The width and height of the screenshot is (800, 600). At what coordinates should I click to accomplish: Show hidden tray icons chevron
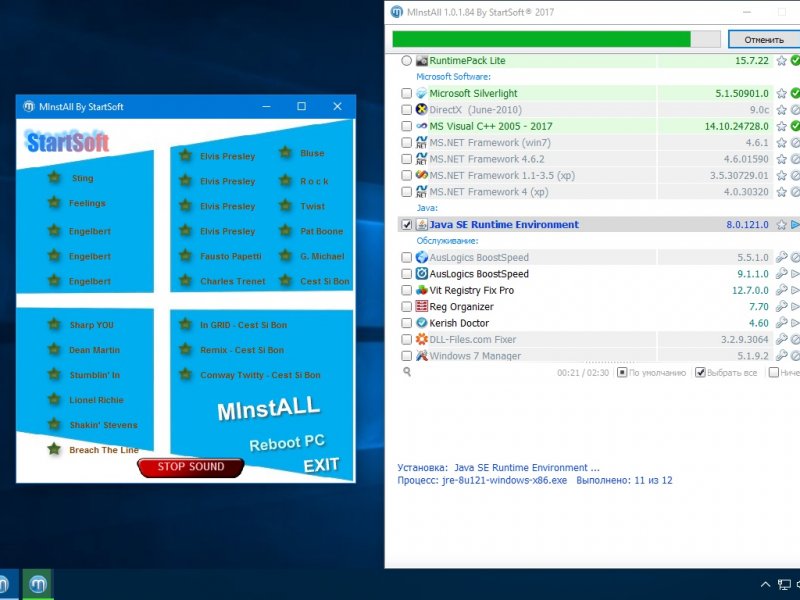(x=765, y=585)
